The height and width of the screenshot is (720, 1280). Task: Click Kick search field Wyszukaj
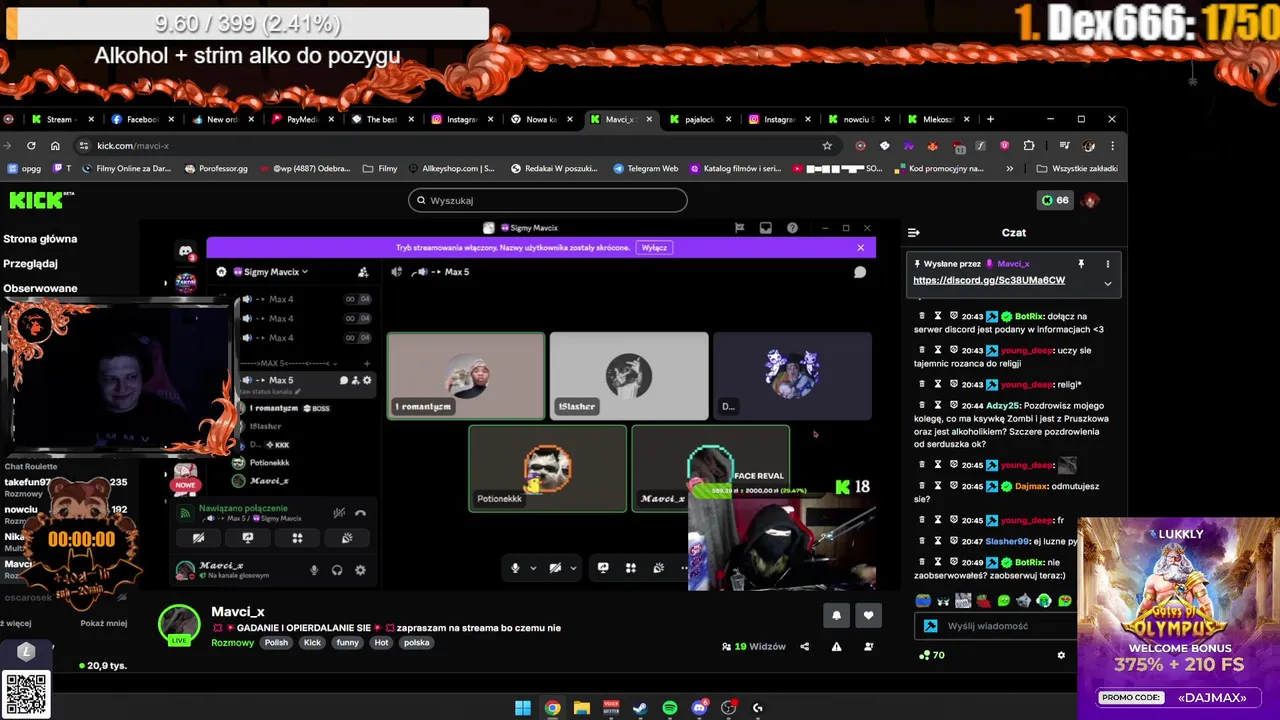(x=548, y=200)
